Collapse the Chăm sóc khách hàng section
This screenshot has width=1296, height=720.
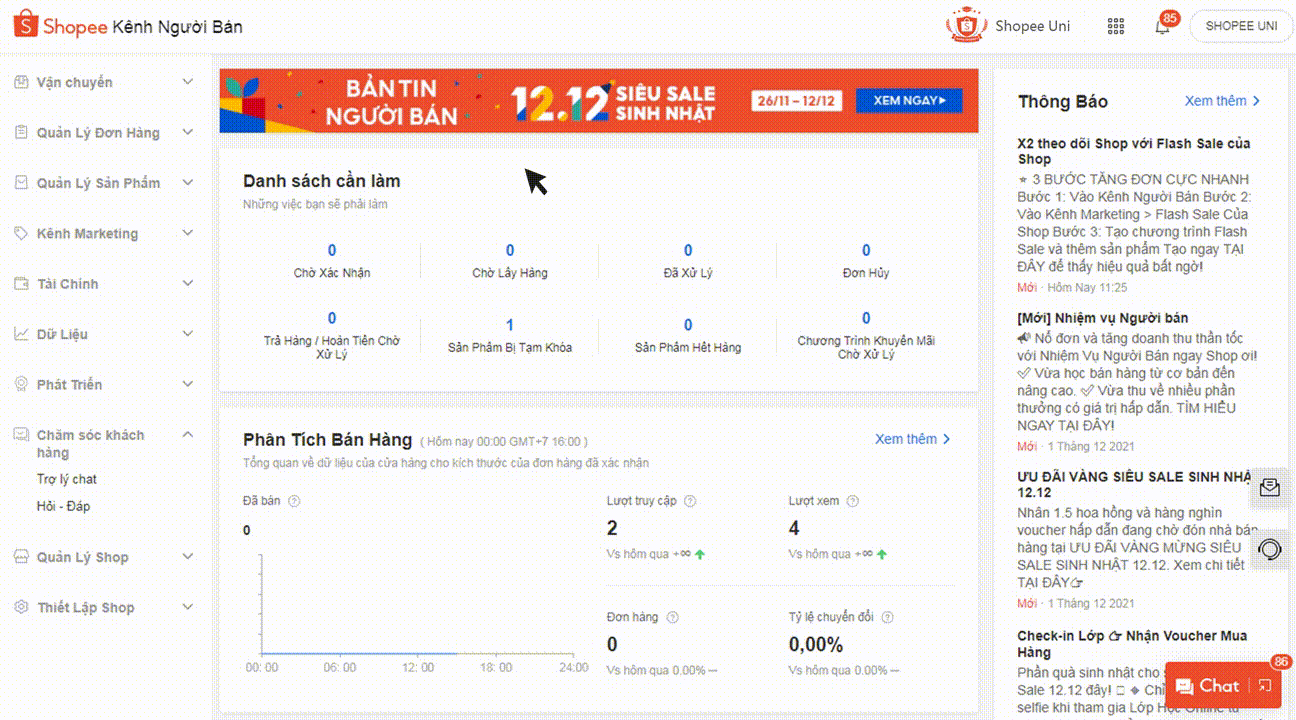click(188, 434)
